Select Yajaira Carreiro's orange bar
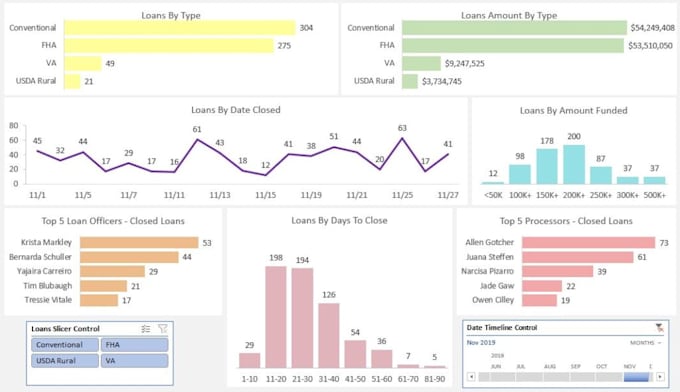680x392 pixels. [x=112, y=271]
